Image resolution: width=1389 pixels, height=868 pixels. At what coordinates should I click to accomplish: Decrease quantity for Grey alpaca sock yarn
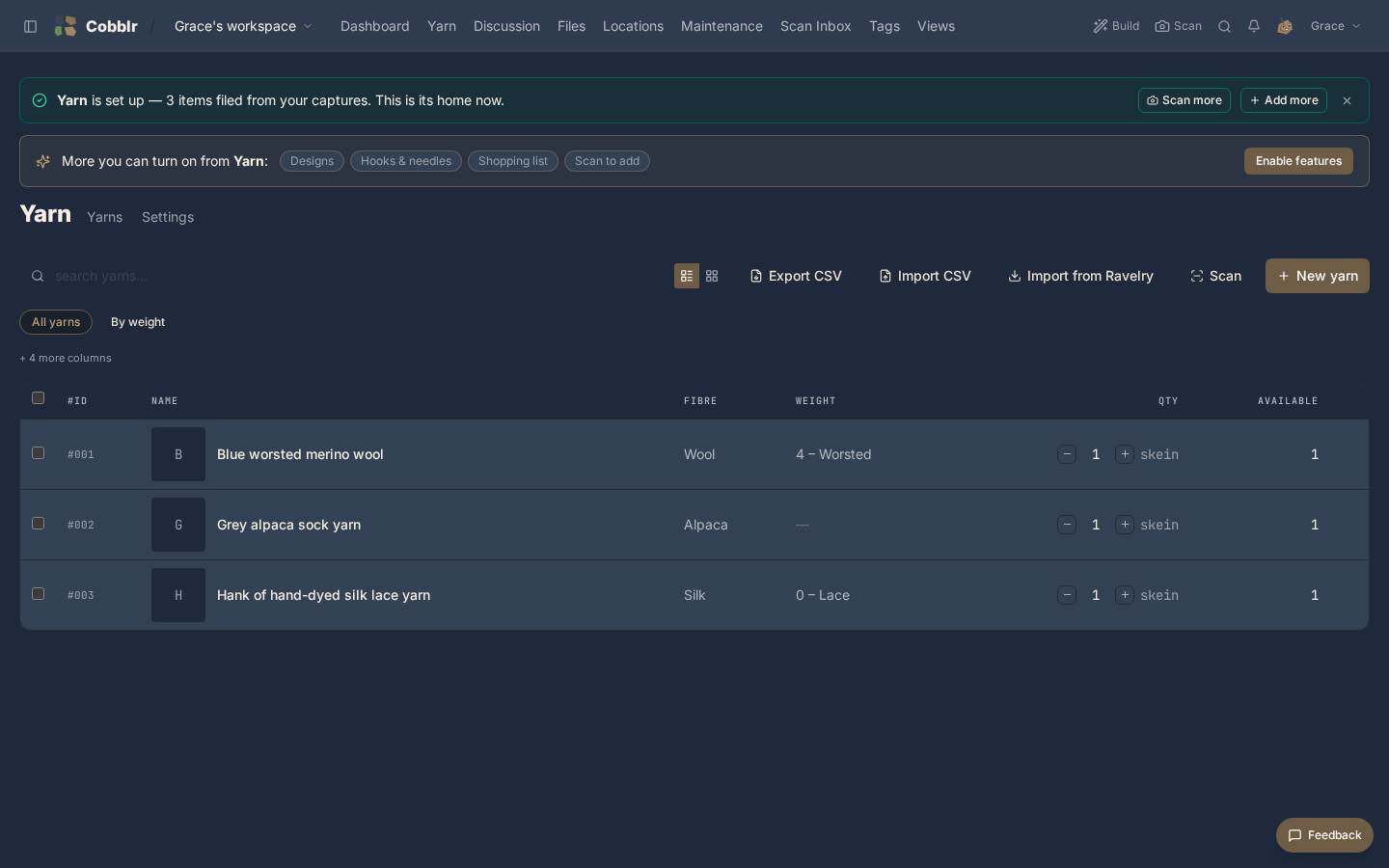pyautogui.click(x=1067, y=525)
